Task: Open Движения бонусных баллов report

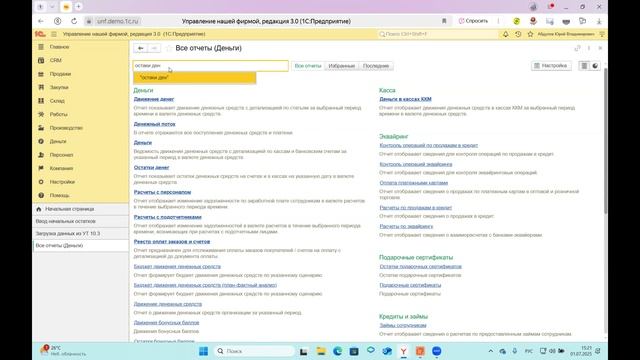Action: tap(167, 322)
